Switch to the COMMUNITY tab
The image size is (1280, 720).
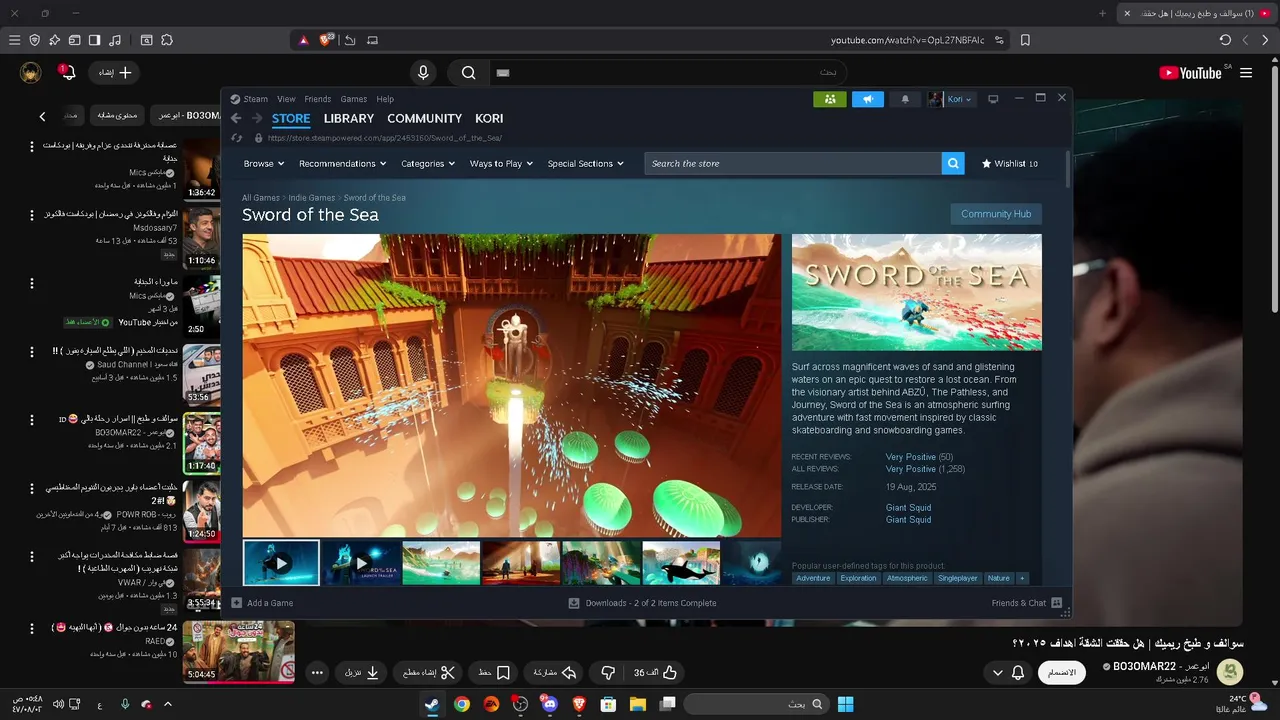click(424, 118)
